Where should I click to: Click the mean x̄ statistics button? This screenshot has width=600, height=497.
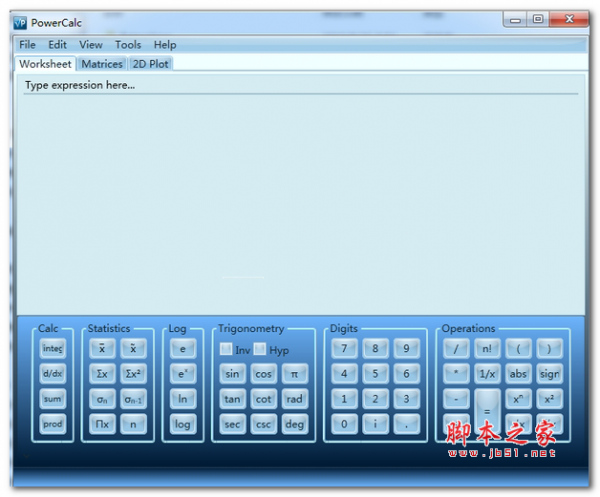[102, 348]
